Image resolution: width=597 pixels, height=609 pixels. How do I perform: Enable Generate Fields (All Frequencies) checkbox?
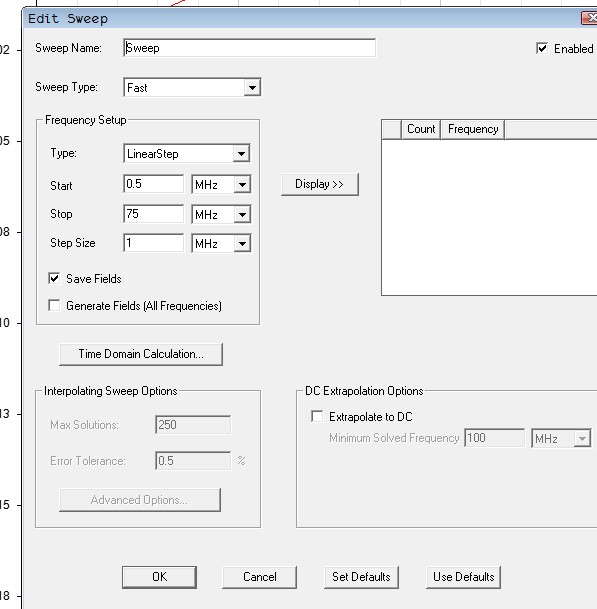pyautogui.click(x=54, y=305)
